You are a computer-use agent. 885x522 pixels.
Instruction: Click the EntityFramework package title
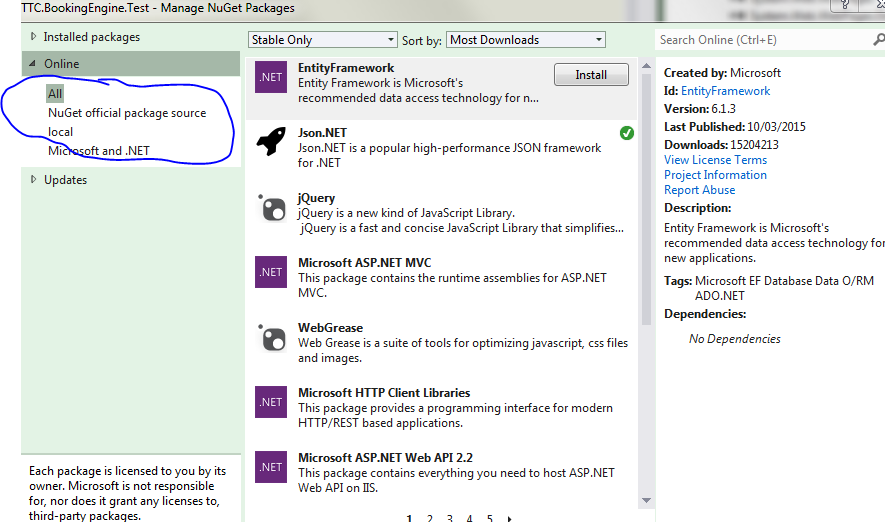coord(346,68)
